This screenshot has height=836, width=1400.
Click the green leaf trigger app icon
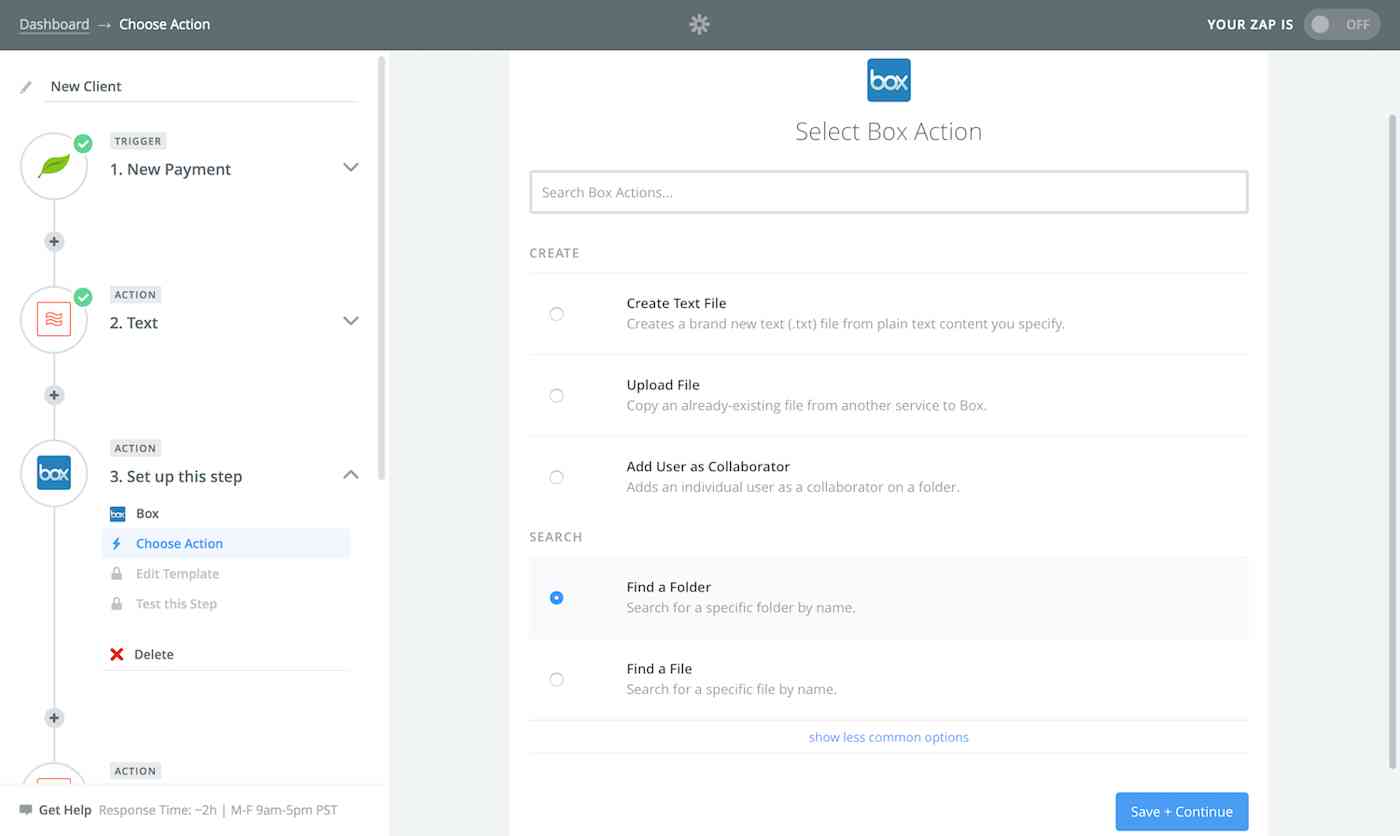pyautogui.click(x=54, y=166)
